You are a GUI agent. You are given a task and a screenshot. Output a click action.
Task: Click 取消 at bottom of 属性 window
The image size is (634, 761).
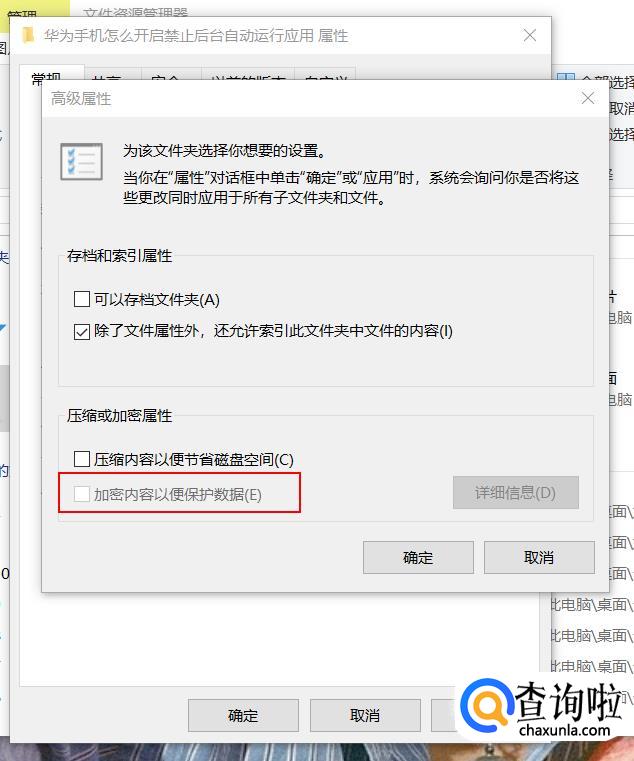tap(365, 715)
